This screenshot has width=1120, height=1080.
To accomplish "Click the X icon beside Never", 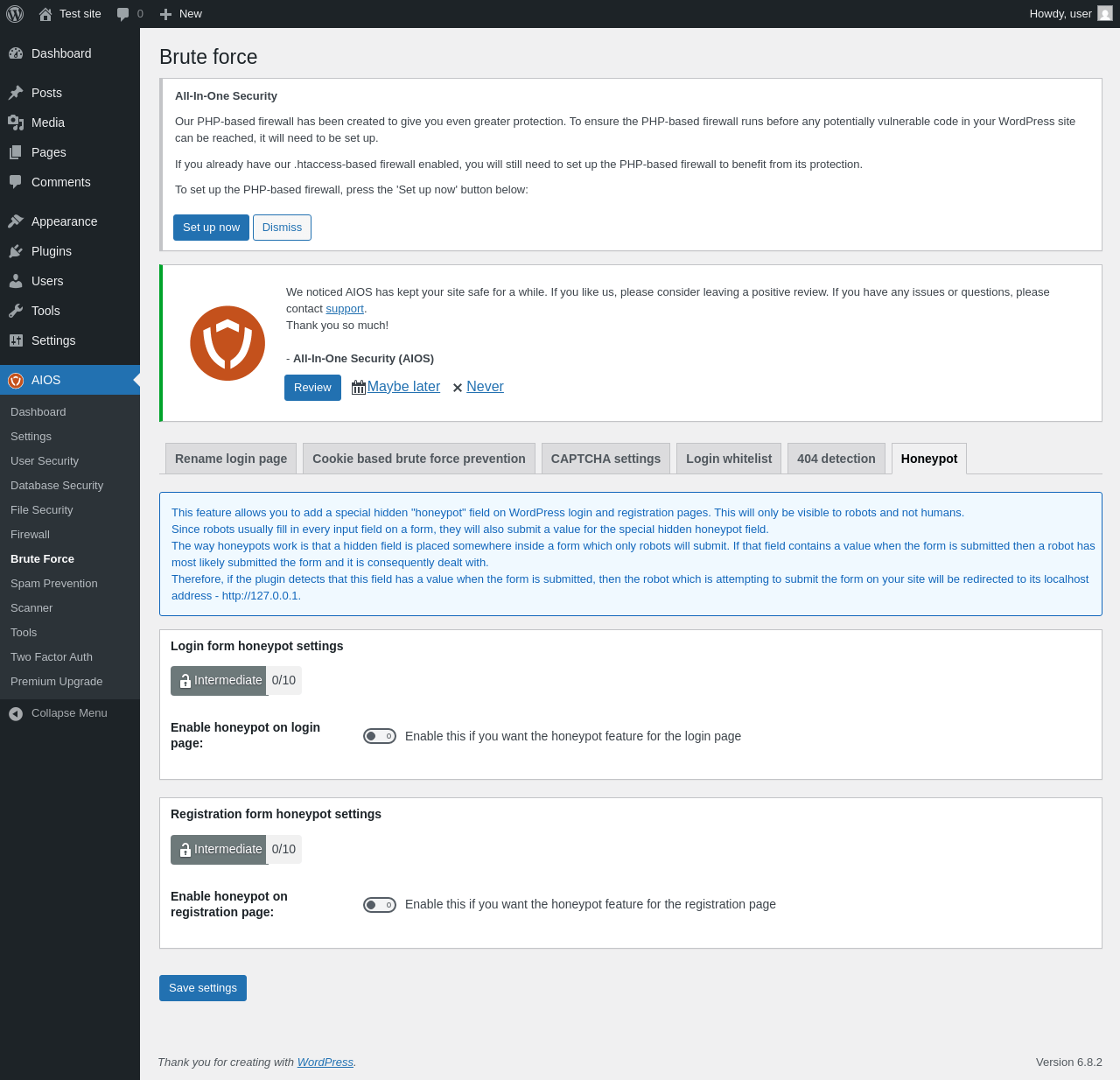I will click(458, 388).
